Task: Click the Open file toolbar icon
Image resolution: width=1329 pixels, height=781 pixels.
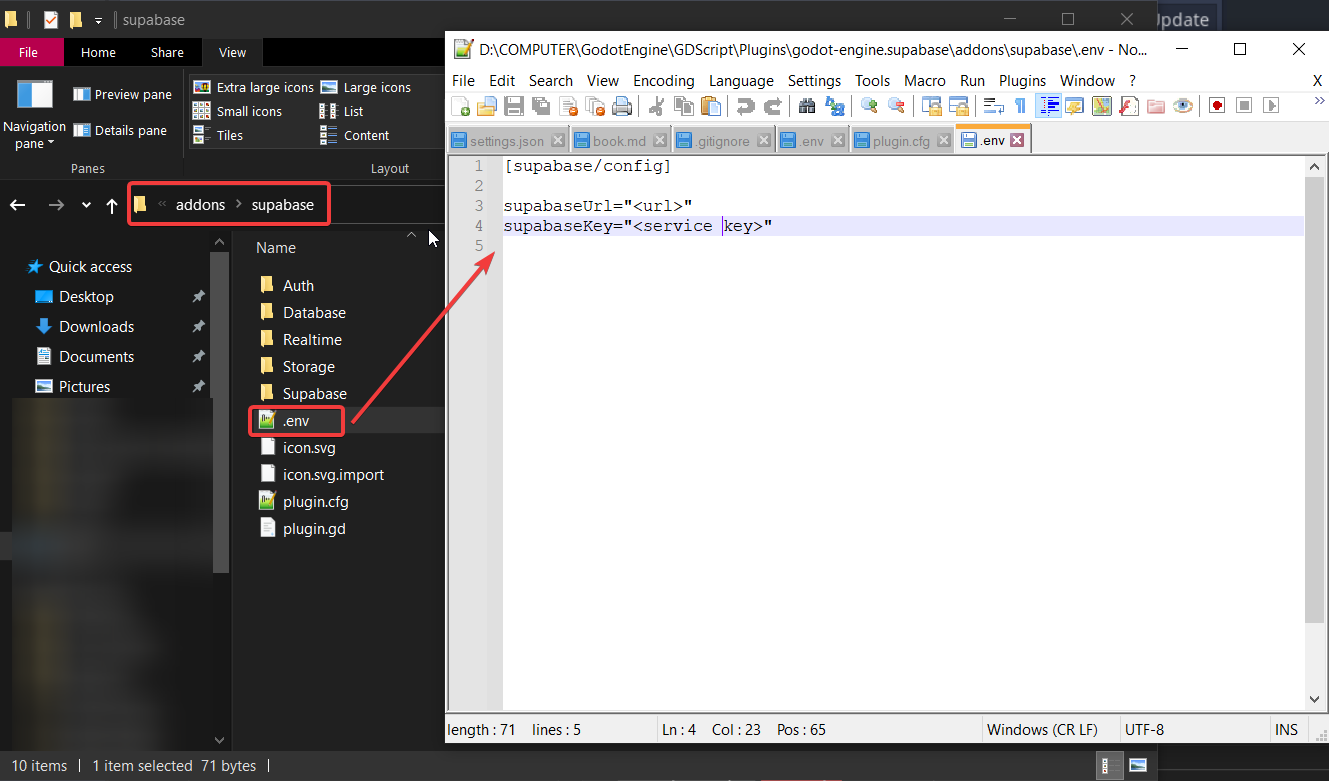Action: click(487, 105)
